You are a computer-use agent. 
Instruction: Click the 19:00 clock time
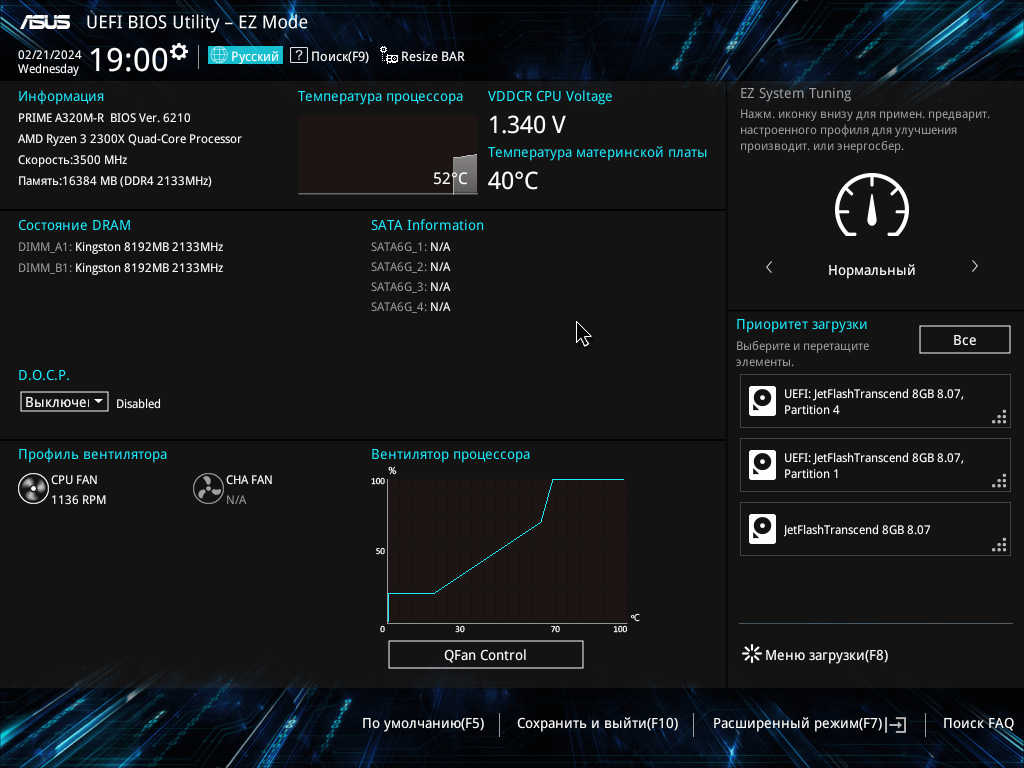129,59
